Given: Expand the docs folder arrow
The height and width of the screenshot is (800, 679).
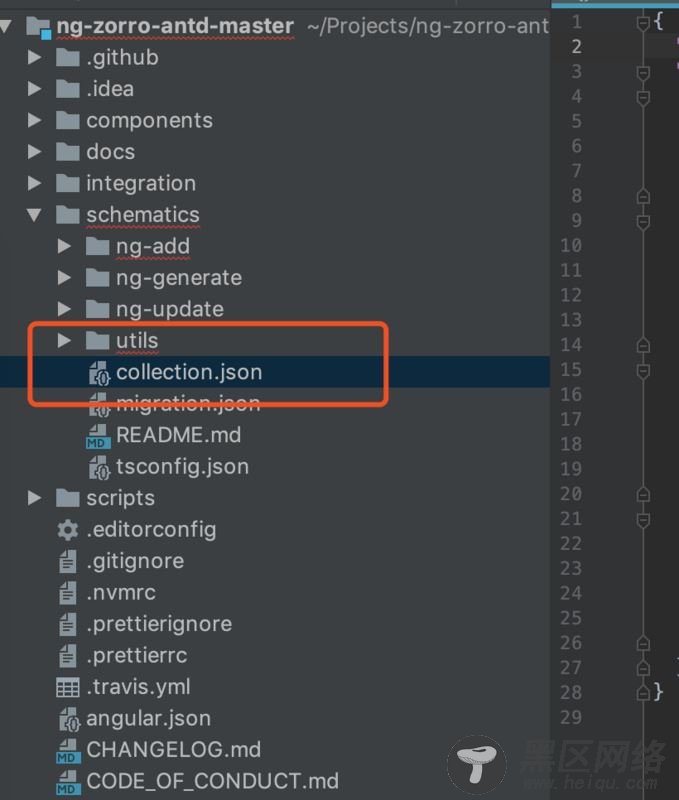Looking at the screenshot, I should click(x=35, y=152).
